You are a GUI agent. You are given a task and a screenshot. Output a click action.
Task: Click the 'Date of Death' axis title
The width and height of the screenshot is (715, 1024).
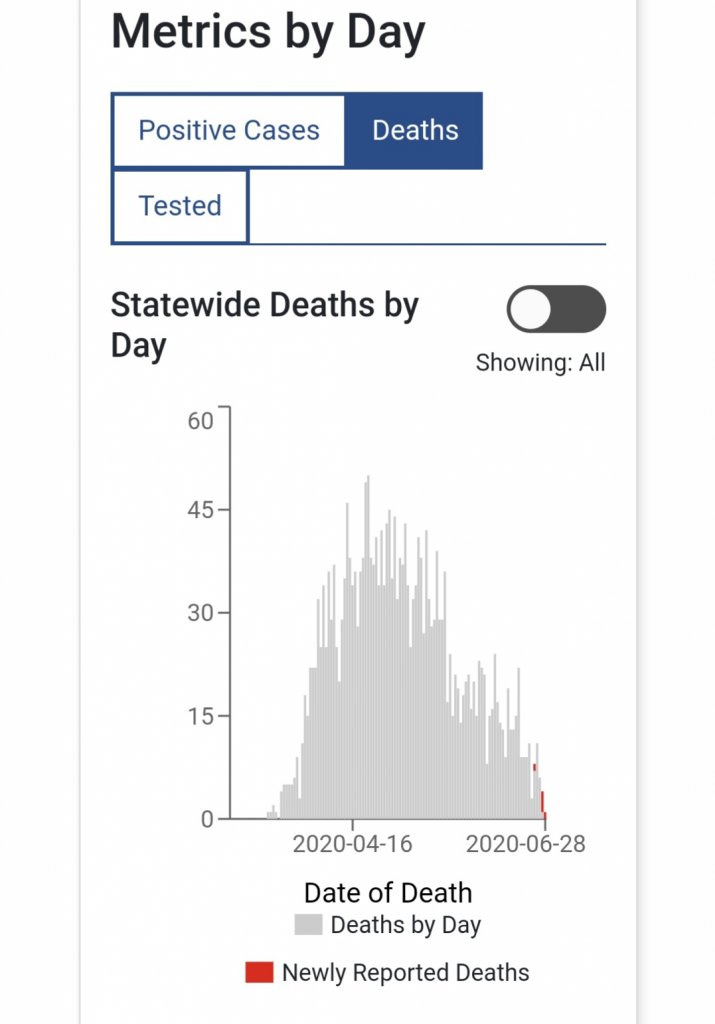pyautogui.click(x=388, y=892)
